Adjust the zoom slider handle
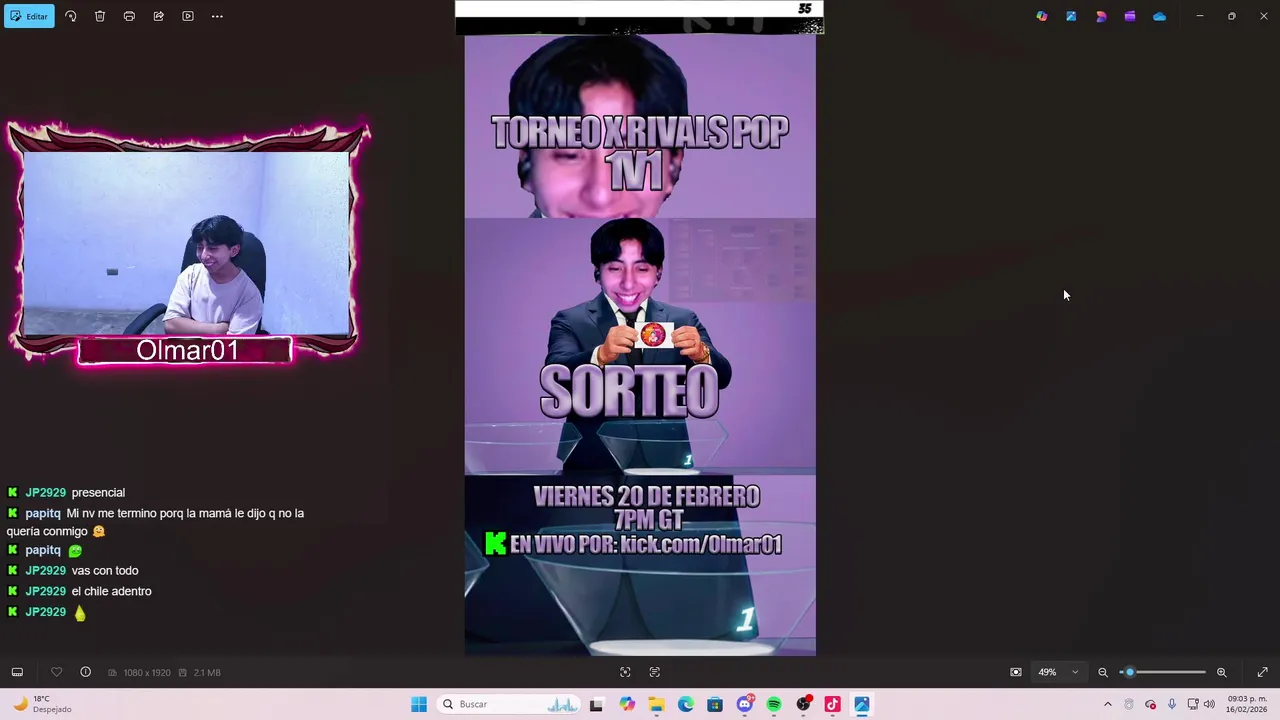 pyautogui.click(x=1129, y=672)
